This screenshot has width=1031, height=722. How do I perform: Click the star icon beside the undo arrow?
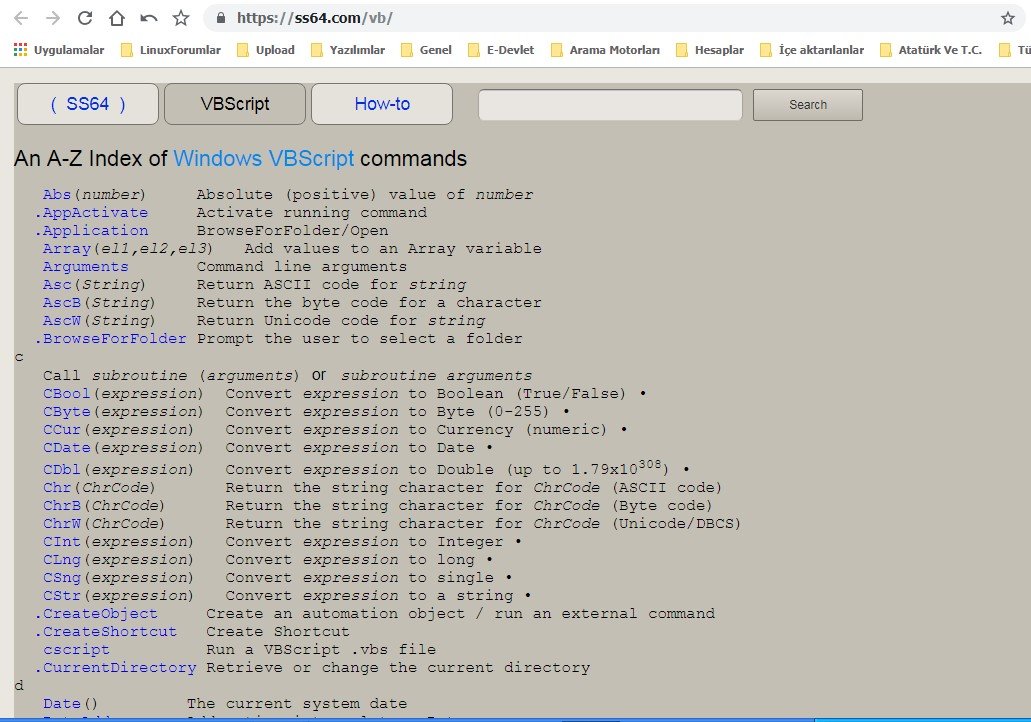[x=181, y=18]
